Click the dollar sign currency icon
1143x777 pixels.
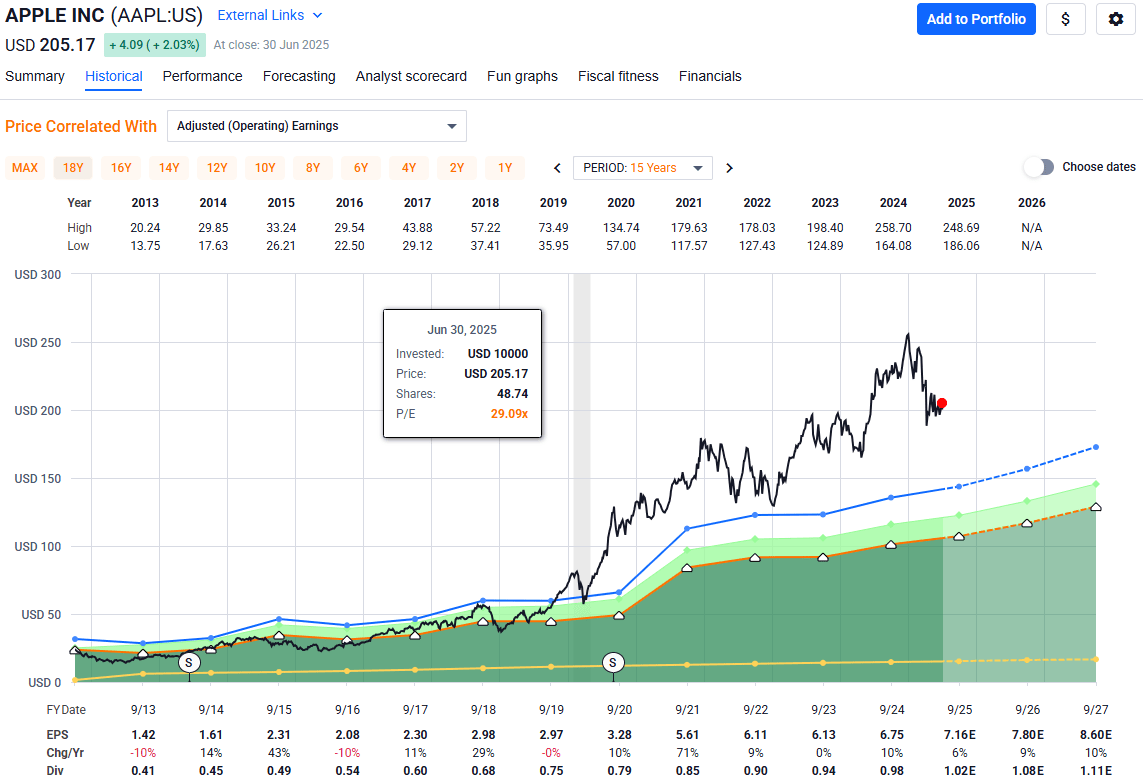pyautogui.click(x=1065, y=19)
